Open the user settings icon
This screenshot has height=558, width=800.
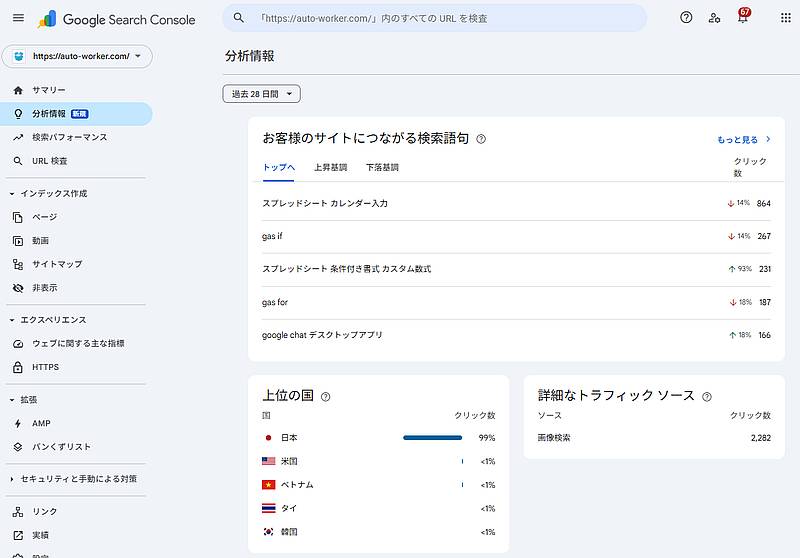pyautogui.click(x=714, y=18)
